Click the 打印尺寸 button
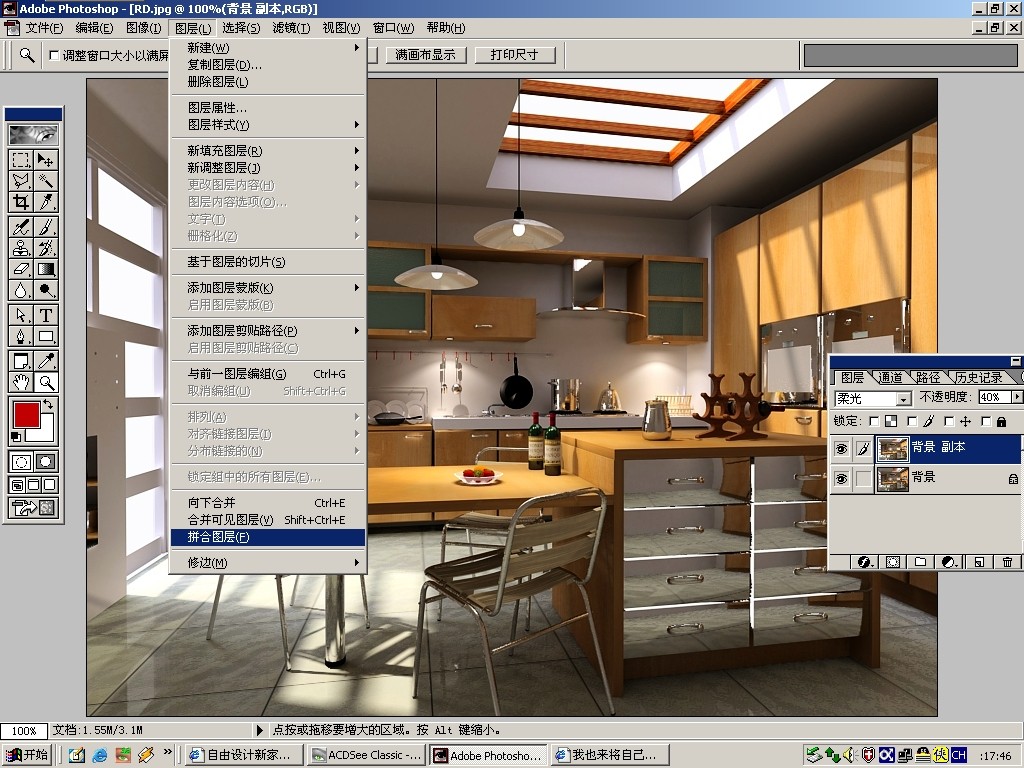 [515, 55]
